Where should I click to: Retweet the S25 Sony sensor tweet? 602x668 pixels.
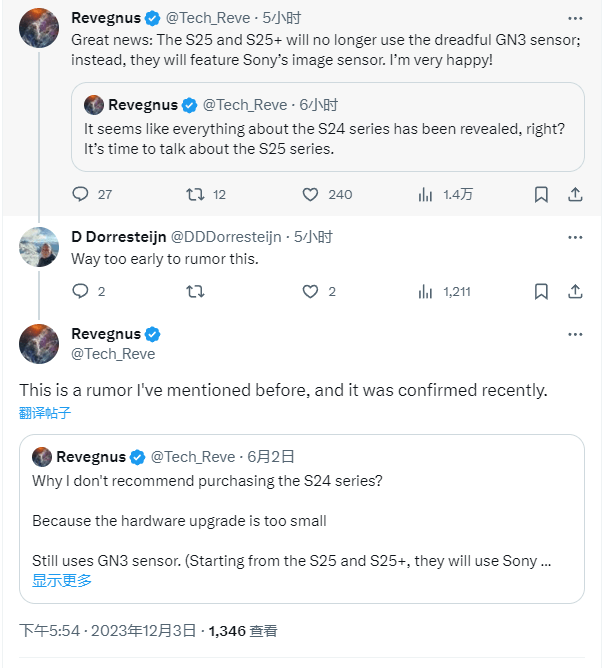[x=196, y=194]
